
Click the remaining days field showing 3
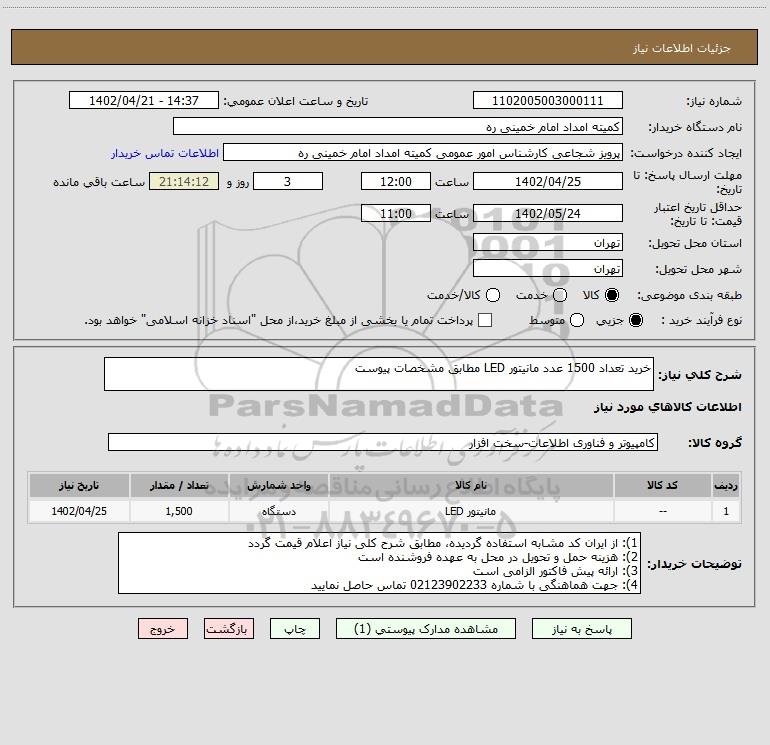click(288, 181)
